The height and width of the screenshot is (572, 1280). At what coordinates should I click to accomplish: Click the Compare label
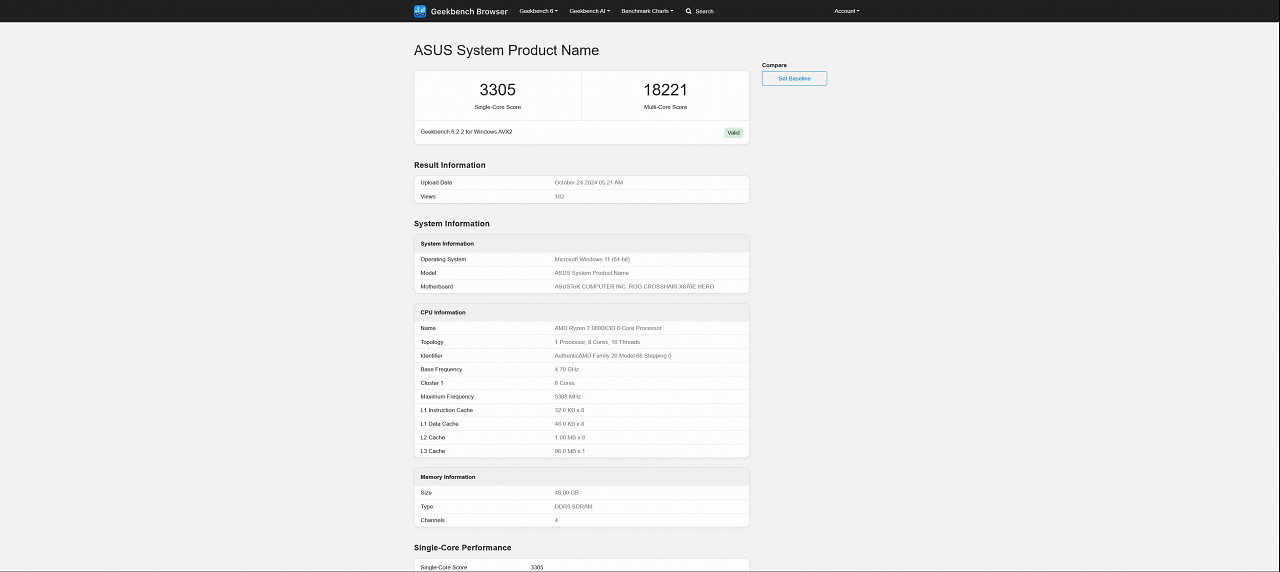774,65
